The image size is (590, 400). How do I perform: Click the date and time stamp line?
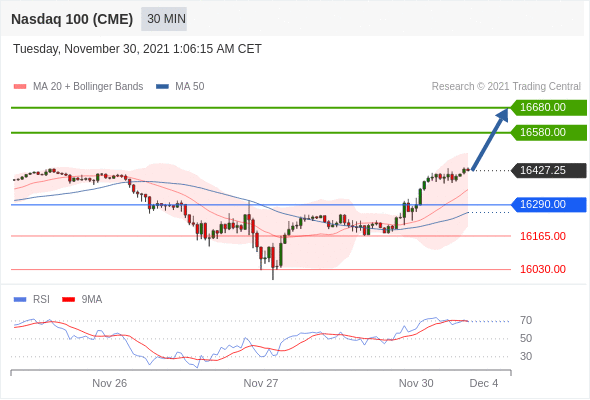pyautogui.click(x=137, y=49)
